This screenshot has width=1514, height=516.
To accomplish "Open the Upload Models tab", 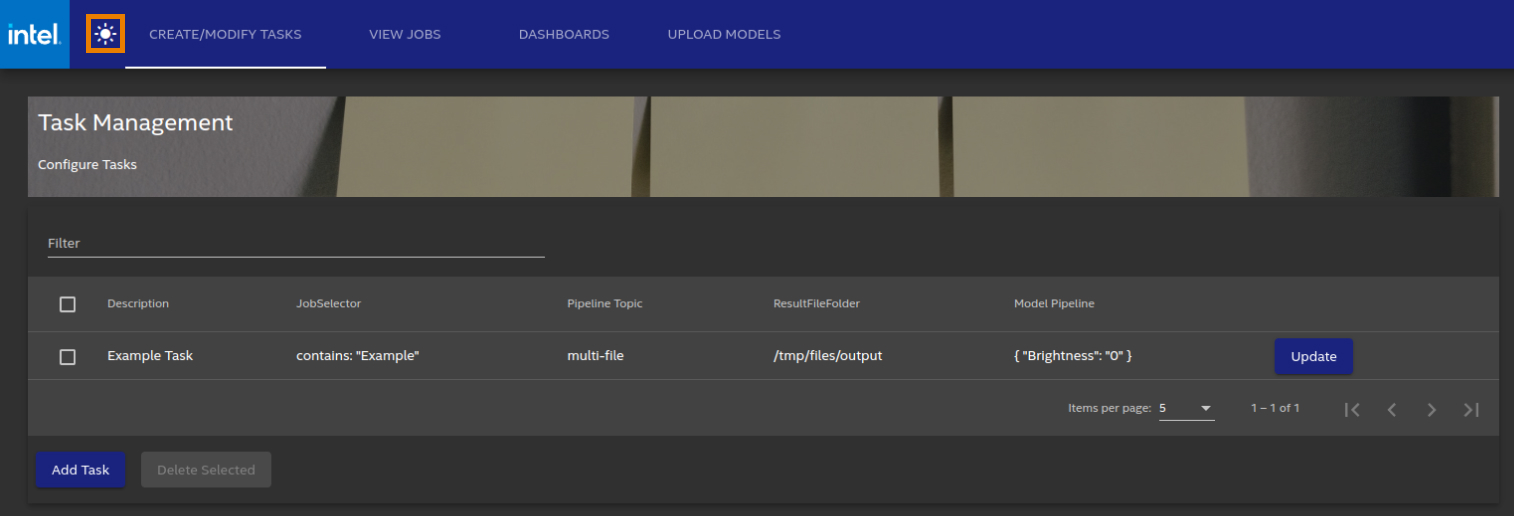I will click(x=724, y=35).
